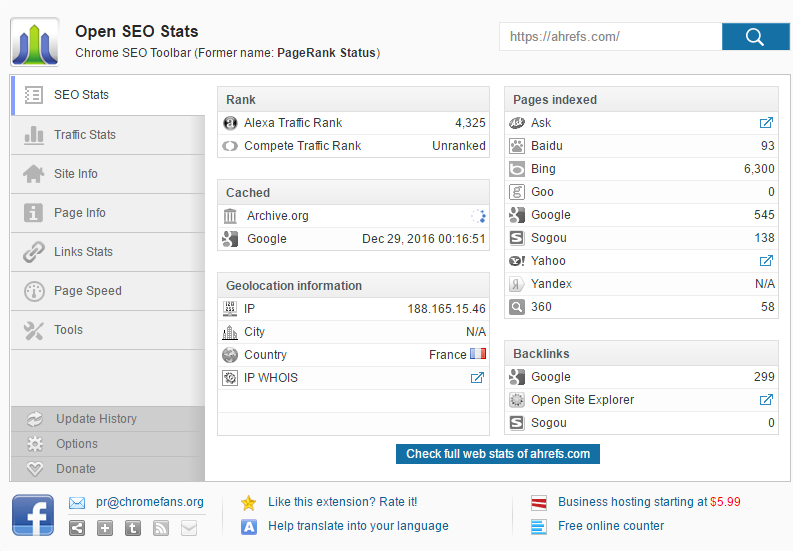Viewport: 793px width, 551px height.
Task: Click Like this extension? Rate it!
Action: point(342,502)
